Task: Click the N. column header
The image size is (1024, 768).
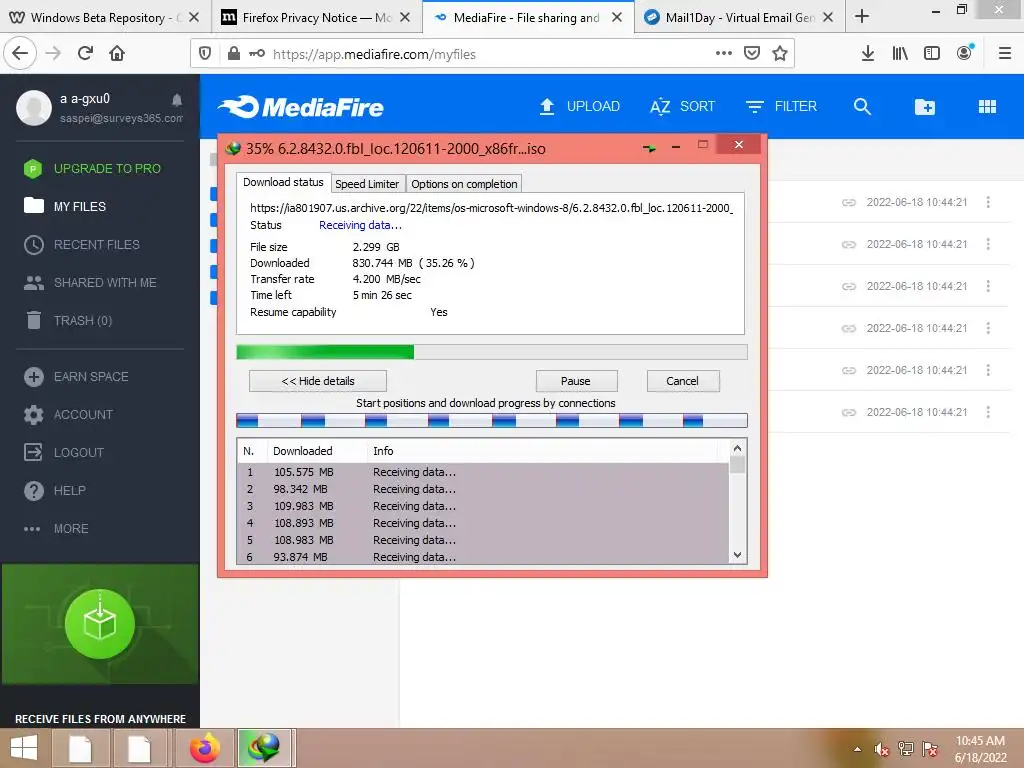Action: click(251, 451)
